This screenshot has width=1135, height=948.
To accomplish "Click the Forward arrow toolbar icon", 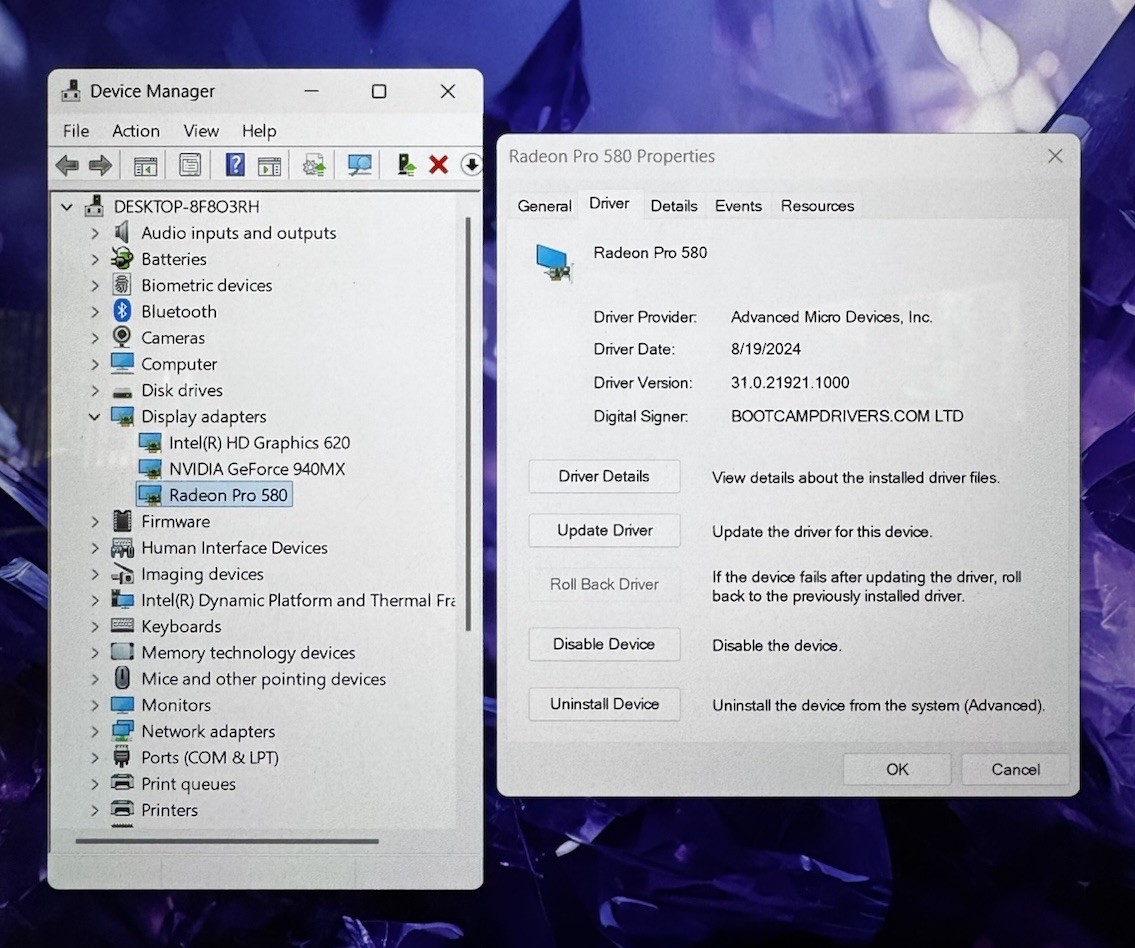I will (x=100, y=165).
